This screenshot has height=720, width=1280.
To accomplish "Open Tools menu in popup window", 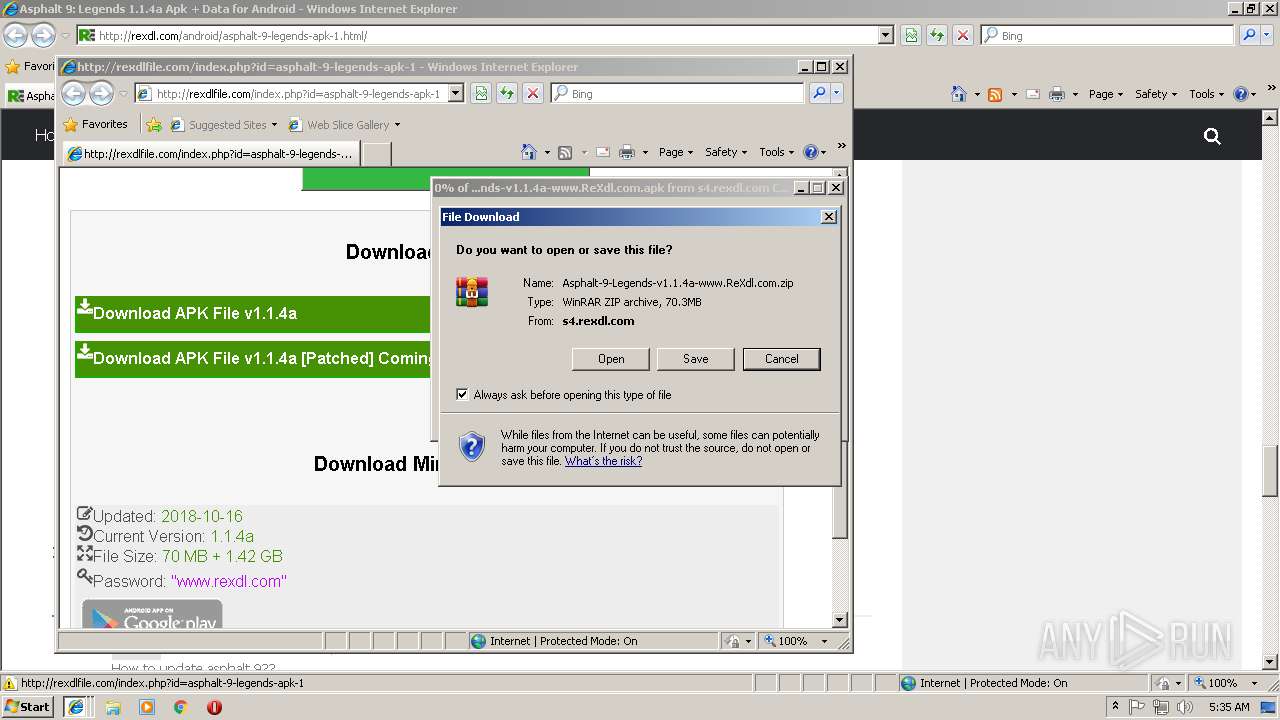I will point(777,152).
